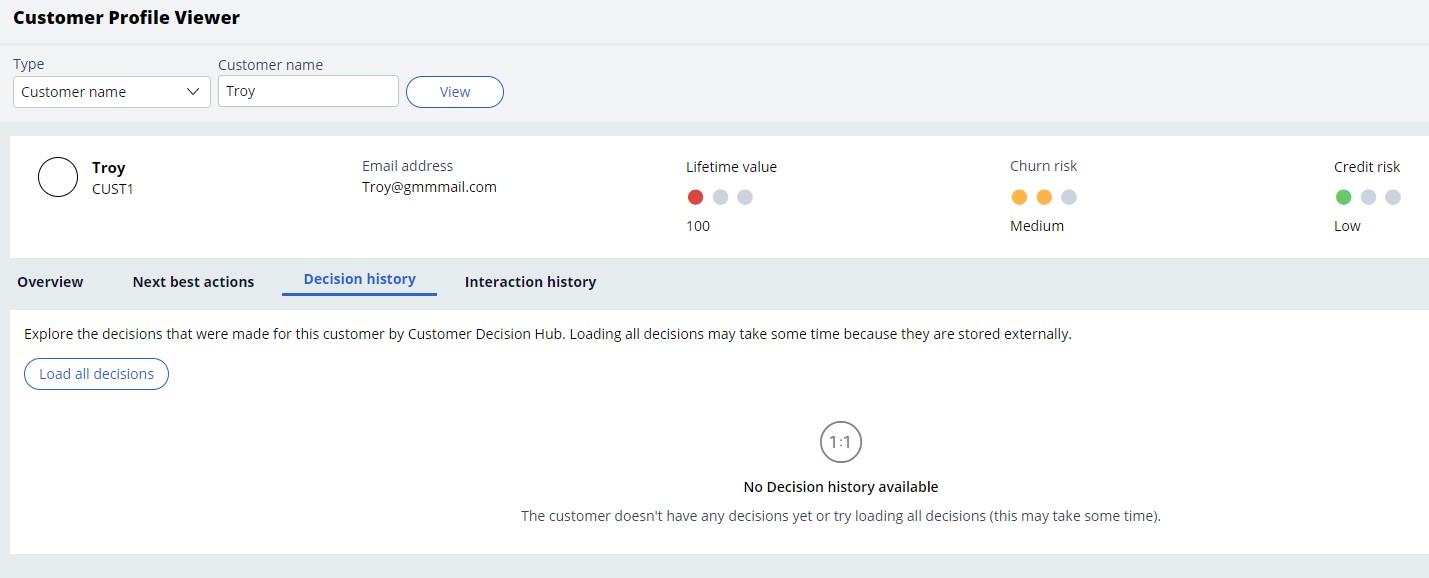Click the gray Churn risk dot
This screenshot has width=1429, height=578.
click(x=1069, y=197)
